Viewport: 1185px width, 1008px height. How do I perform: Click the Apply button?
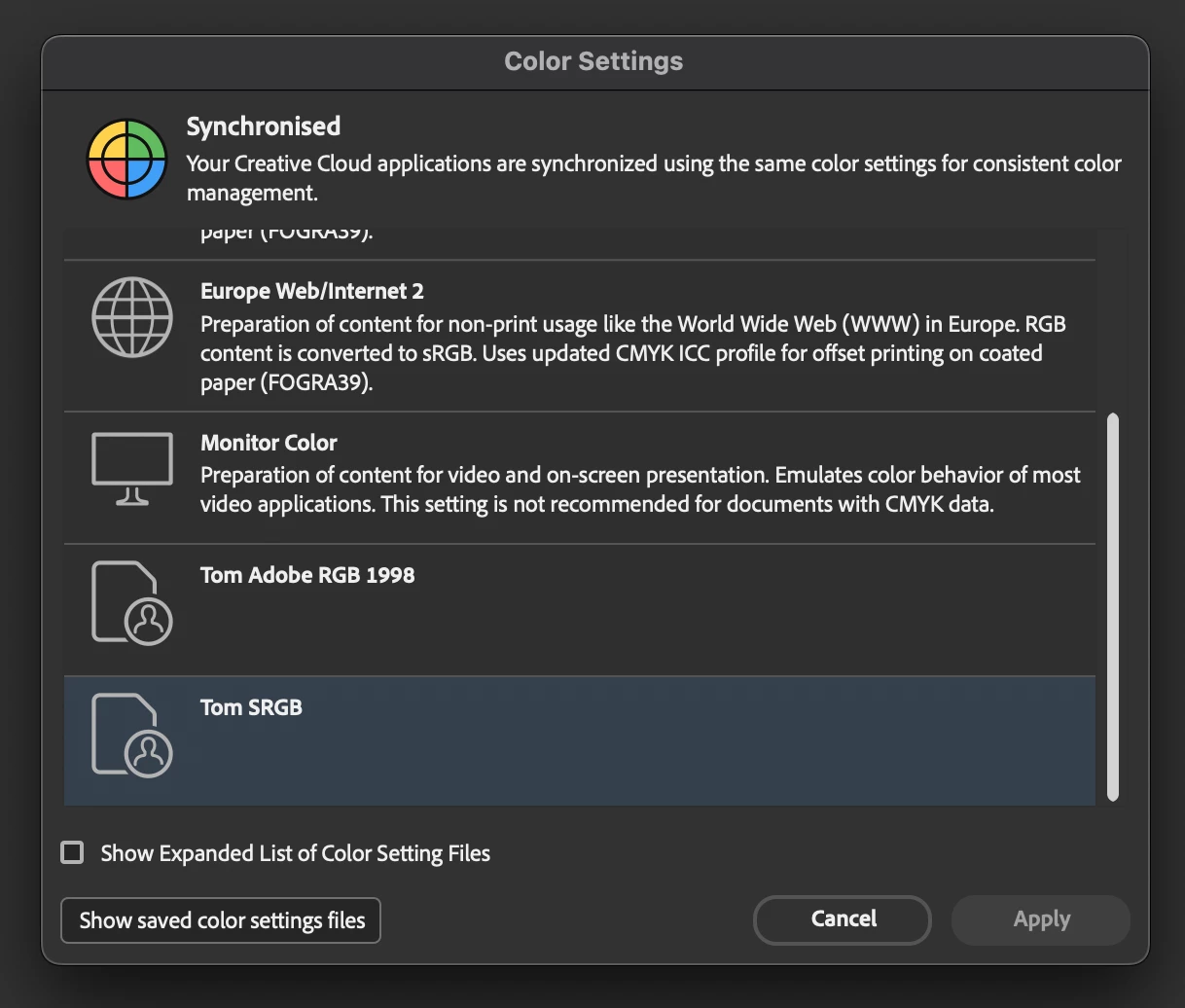pyautogui.click(x=1041, y=920)
